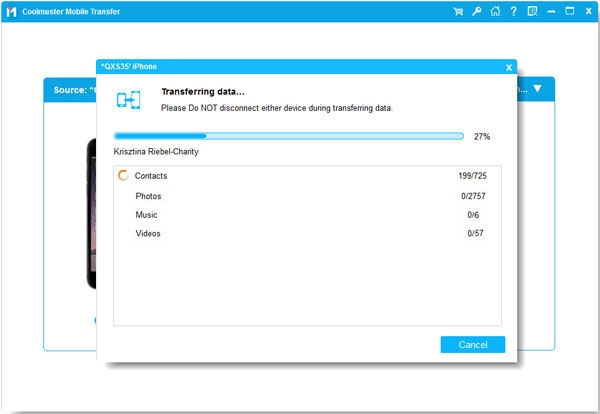Image resolution: width=600 pixels, height=414 pixels.
Task: Click Krisztina Riebel-Charity current item text
Action: pos(156,152)
